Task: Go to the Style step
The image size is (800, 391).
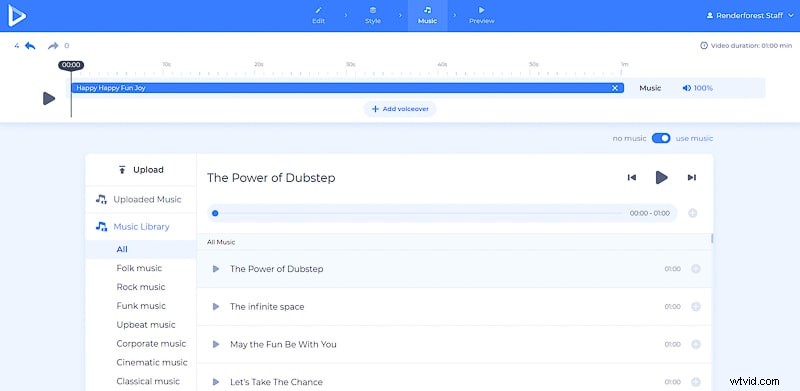Action: click(373, 15)
